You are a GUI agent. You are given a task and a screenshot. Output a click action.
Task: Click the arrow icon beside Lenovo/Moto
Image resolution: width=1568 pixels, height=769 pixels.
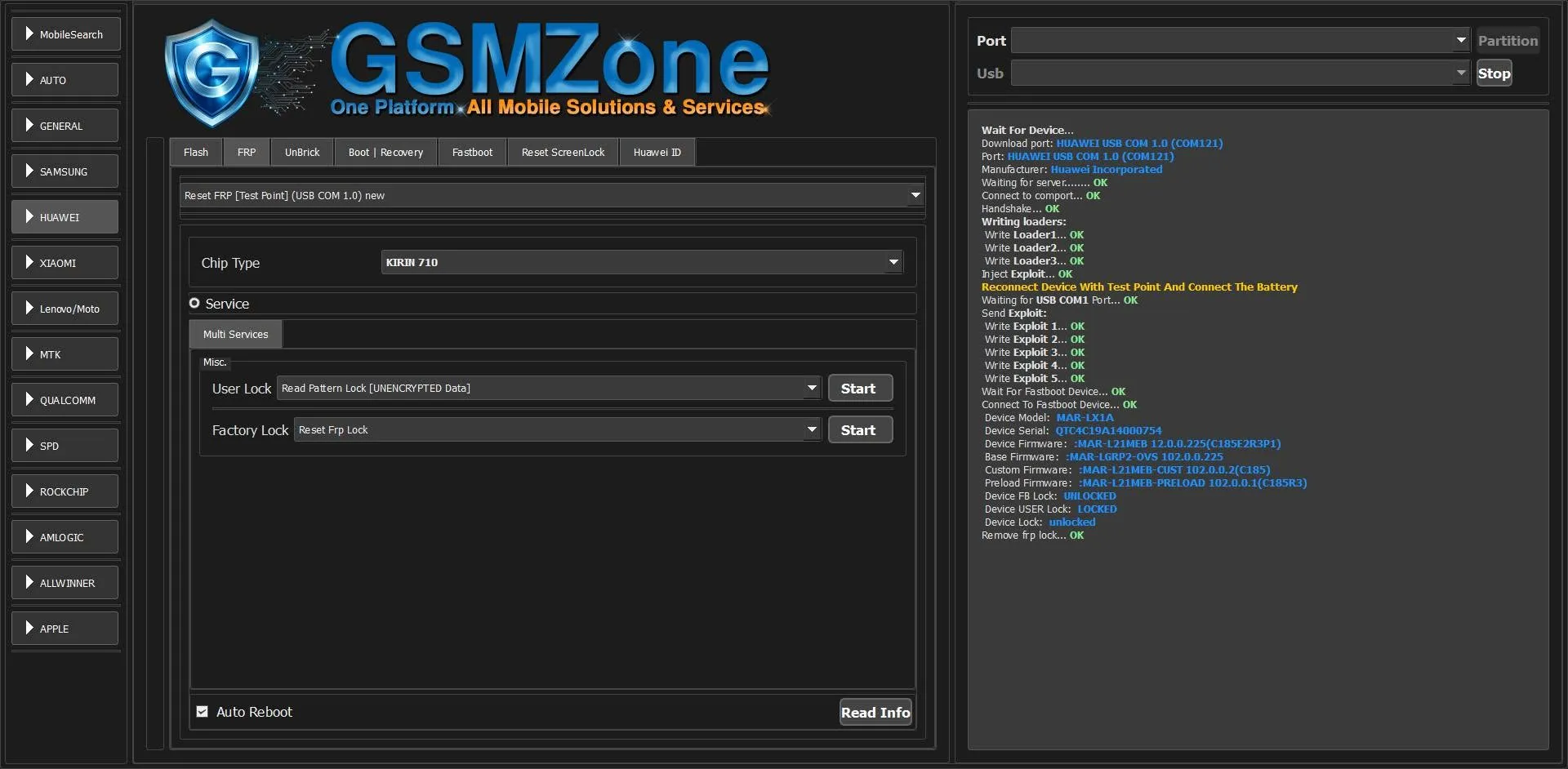tap(29, 308)
